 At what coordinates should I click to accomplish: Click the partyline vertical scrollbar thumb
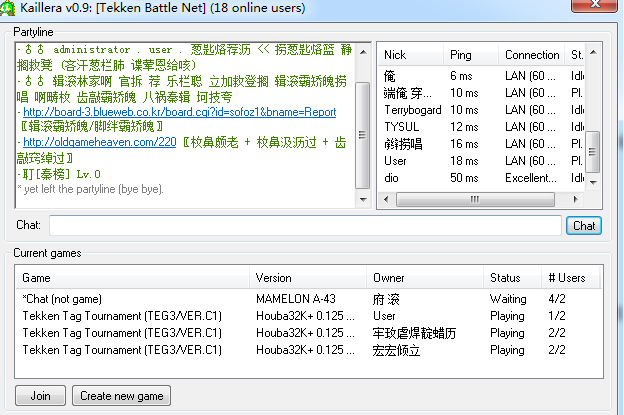click(x=363, y=135)
